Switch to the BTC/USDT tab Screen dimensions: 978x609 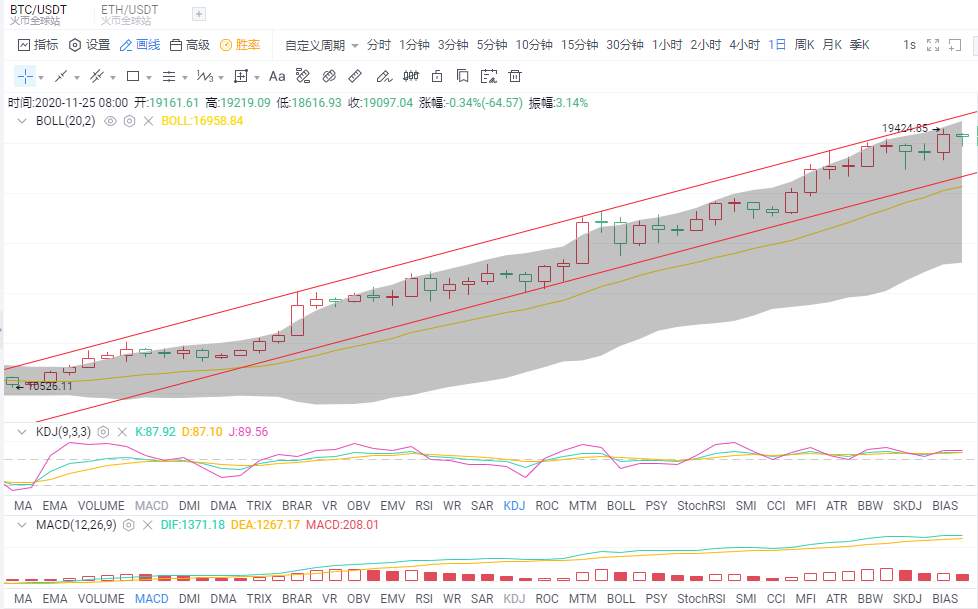pos(39,14)
